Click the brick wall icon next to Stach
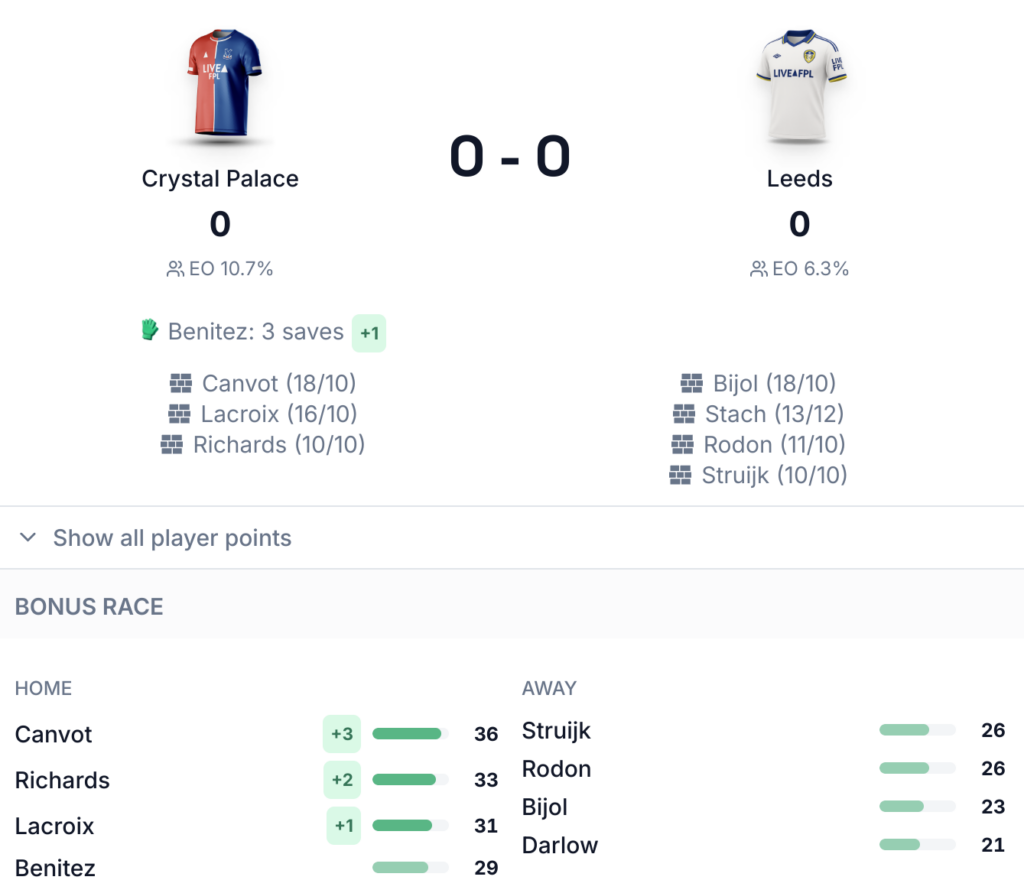This screenshot has height=893, width=1024. (x=684, y=414)
